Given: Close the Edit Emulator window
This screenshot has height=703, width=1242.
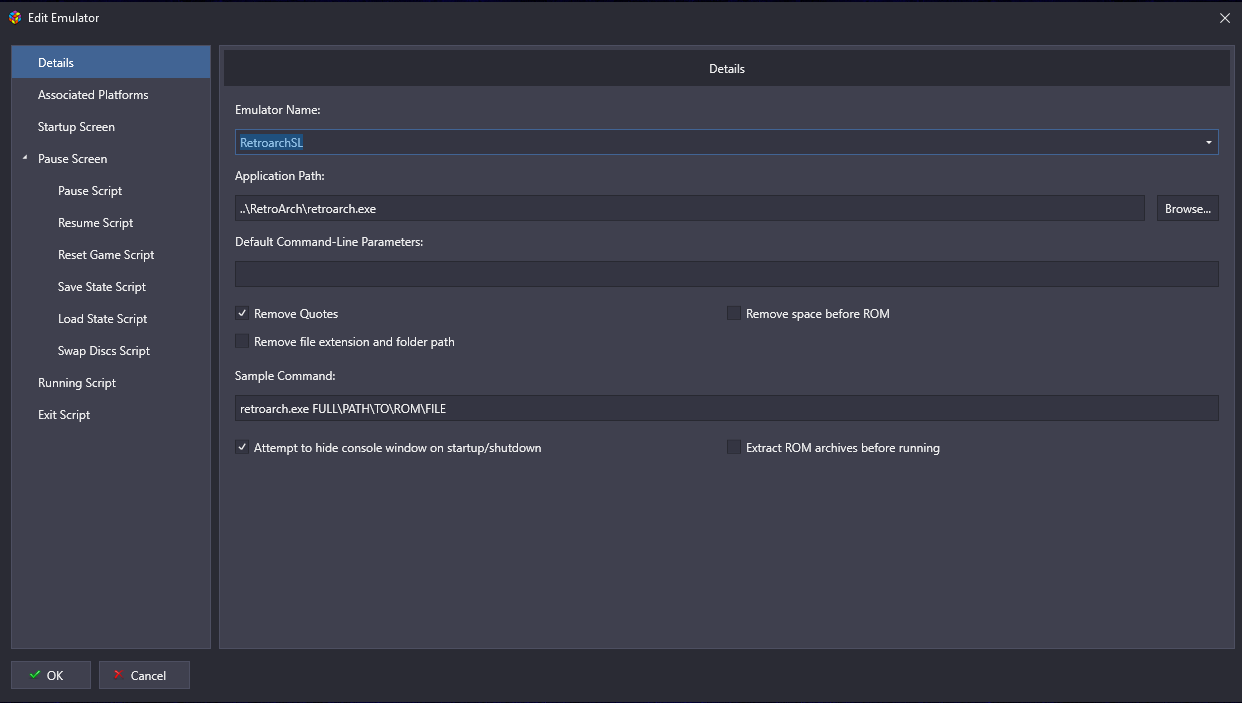Looking at the screenshot, I should point(1225,18).
